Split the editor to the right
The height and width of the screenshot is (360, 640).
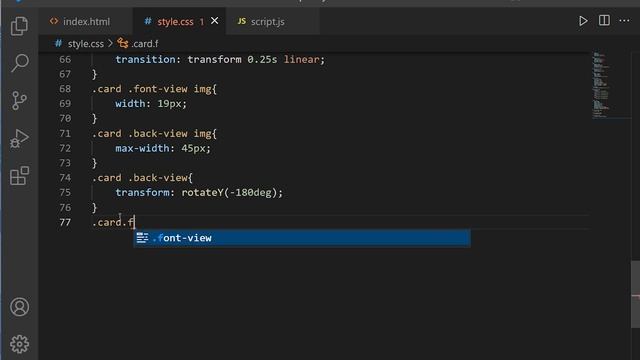(x=604, y=20)
